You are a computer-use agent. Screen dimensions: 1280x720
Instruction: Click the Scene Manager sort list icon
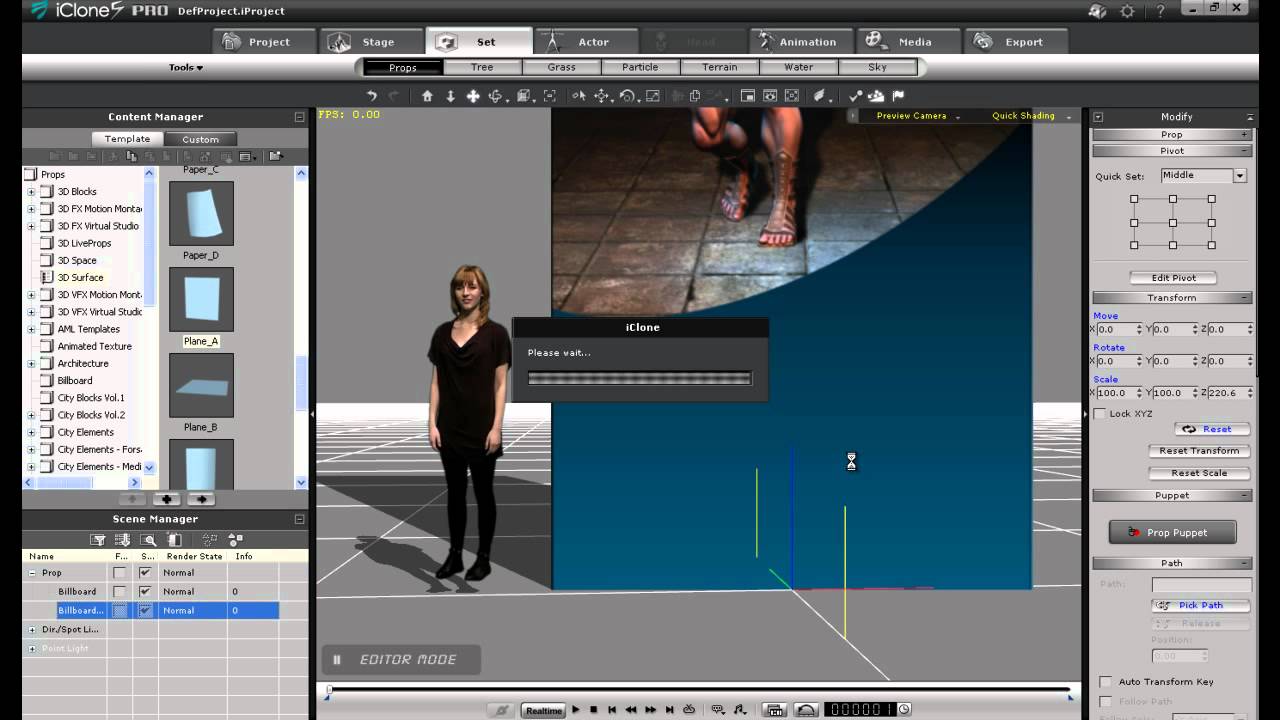click(x=122, y=539)
